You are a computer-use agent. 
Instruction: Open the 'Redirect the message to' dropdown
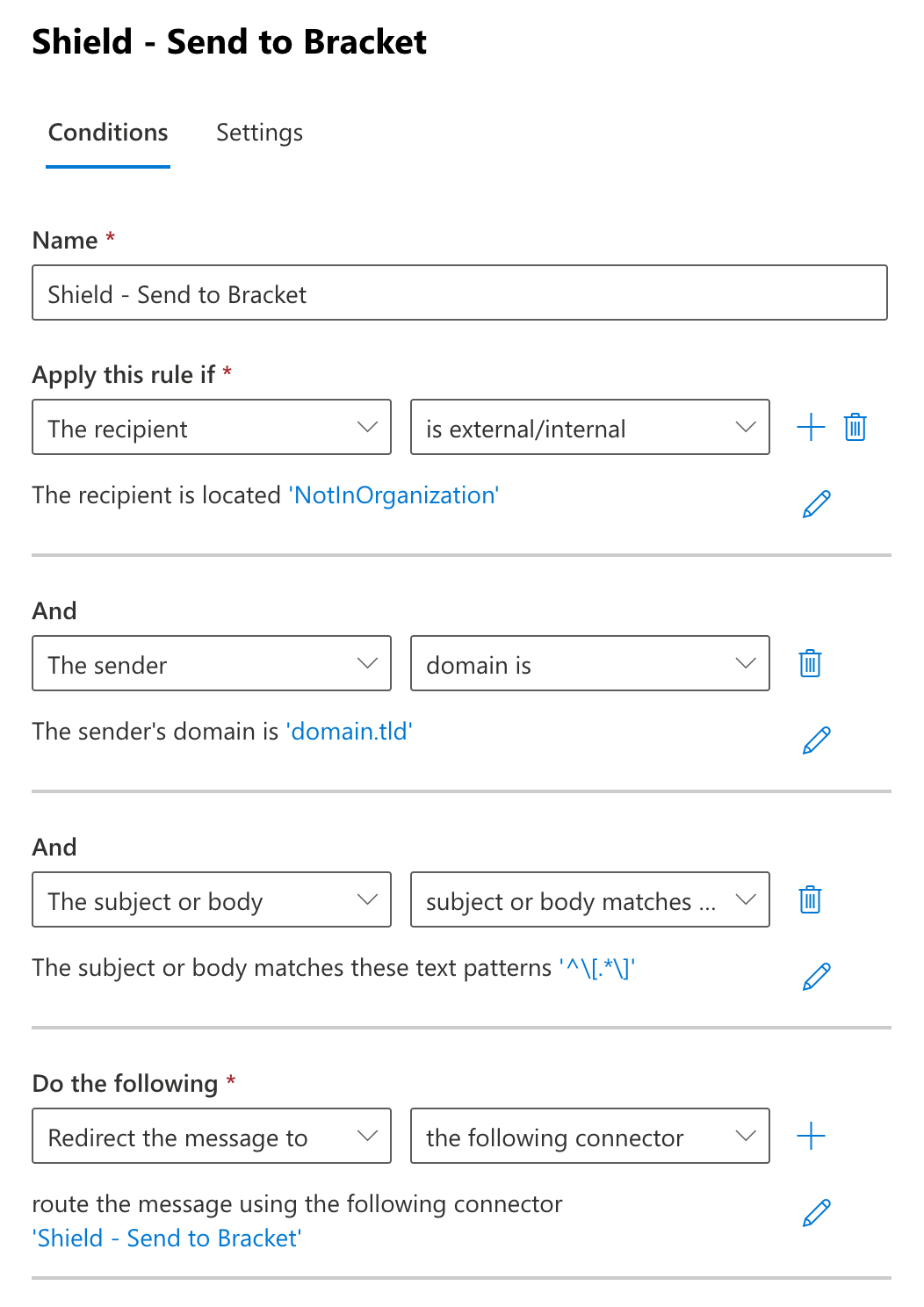pos(212,1137)
